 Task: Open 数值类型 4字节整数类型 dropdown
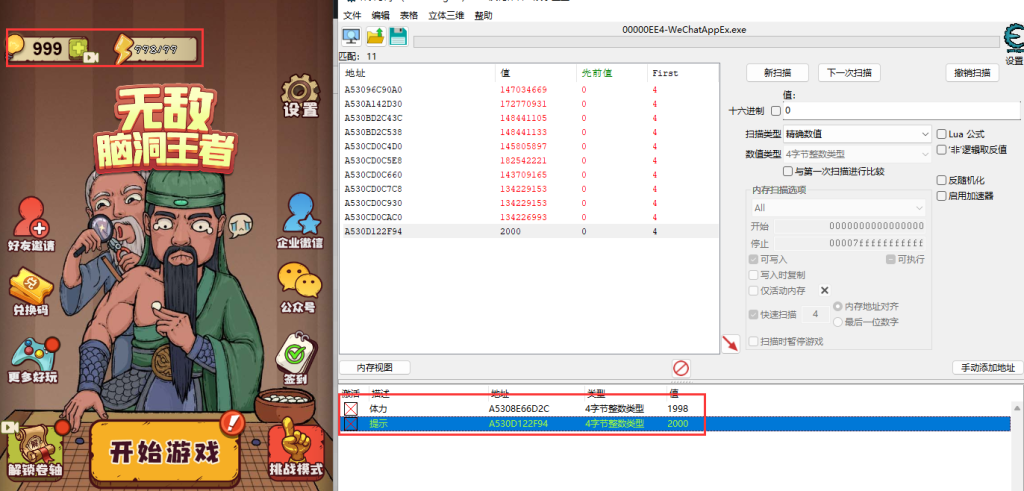click(857, 154)
